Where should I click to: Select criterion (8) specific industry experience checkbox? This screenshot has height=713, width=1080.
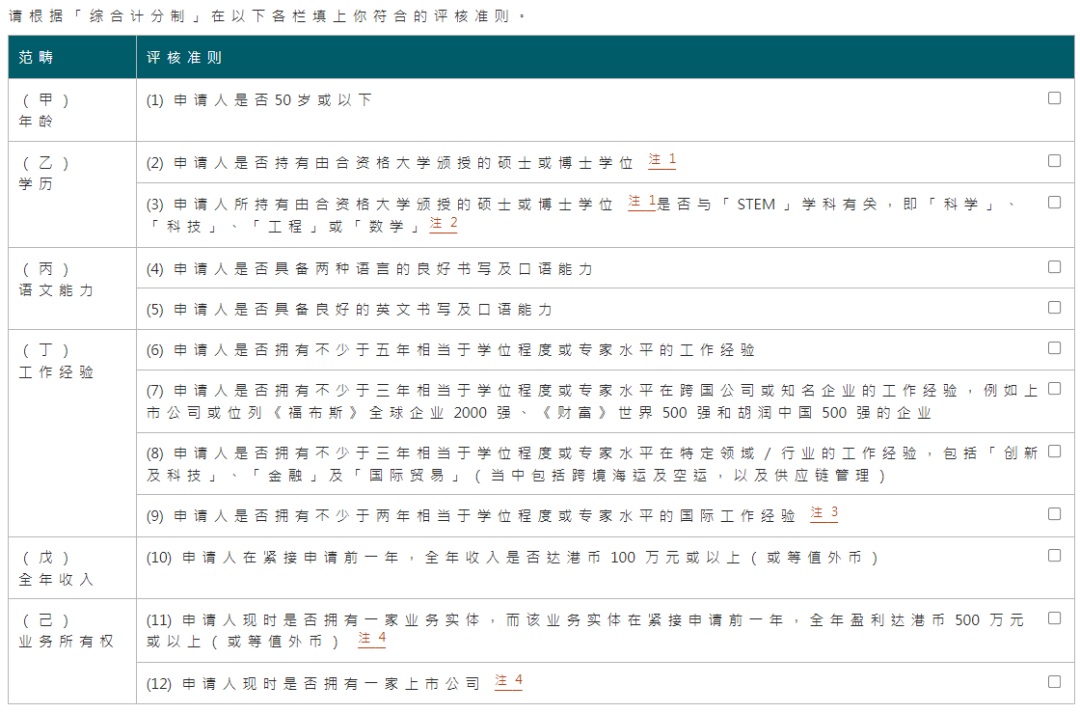[x=1054, y=451]
